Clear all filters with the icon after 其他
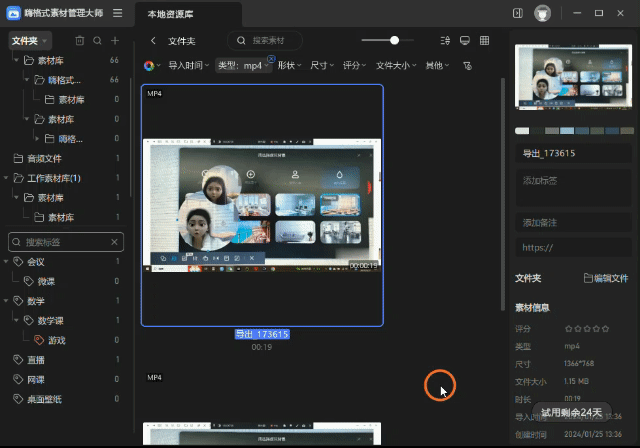This screenshot has height=448, width=640. tap(468, 66)
